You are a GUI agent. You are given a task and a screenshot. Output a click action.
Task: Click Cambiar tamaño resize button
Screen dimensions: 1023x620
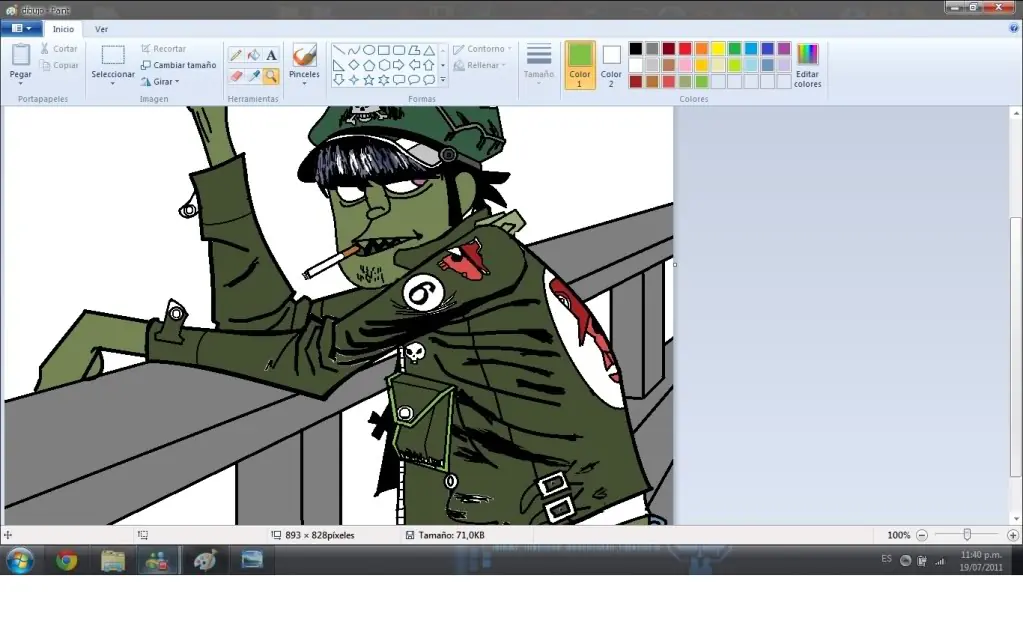[x=178, y=65]
